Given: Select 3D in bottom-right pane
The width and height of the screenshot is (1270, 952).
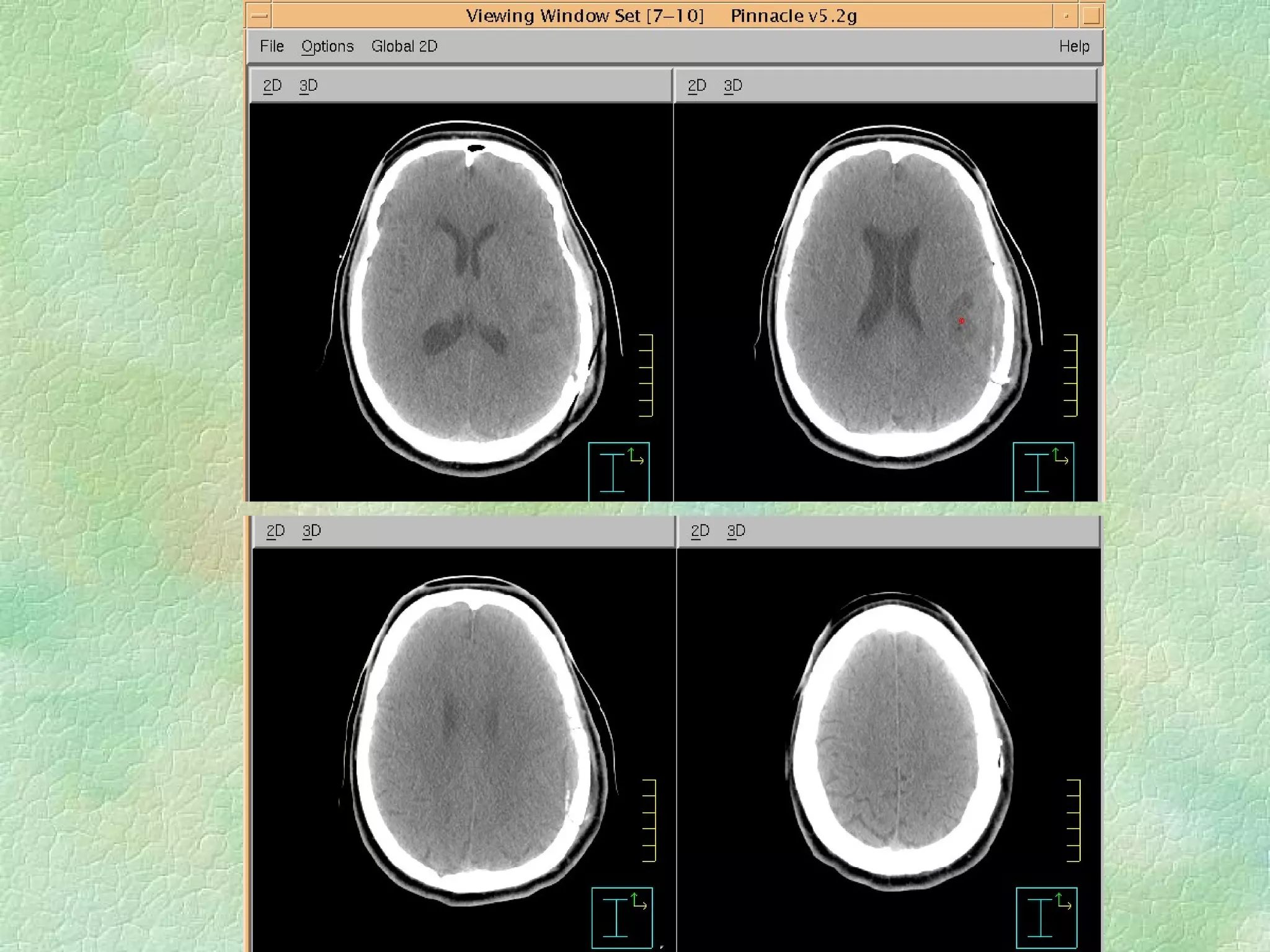Looking at the screenshot, I should click(736, 531).
